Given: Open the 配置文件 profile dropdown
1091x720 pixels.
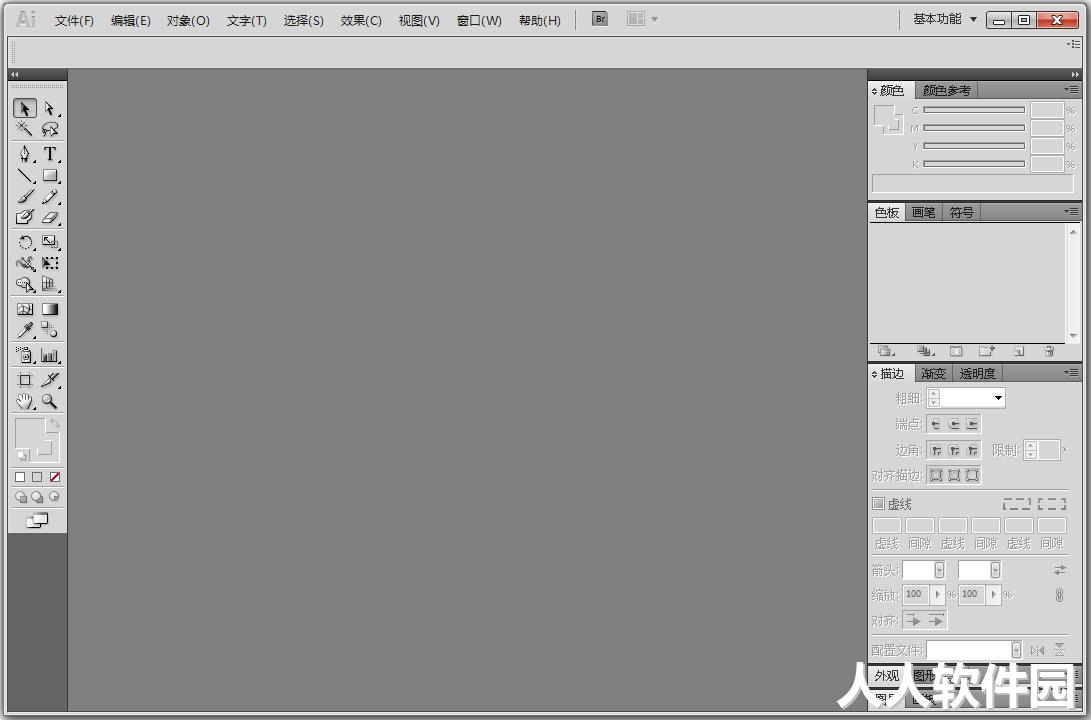Looking at the screenshot, I should 1017,650.
